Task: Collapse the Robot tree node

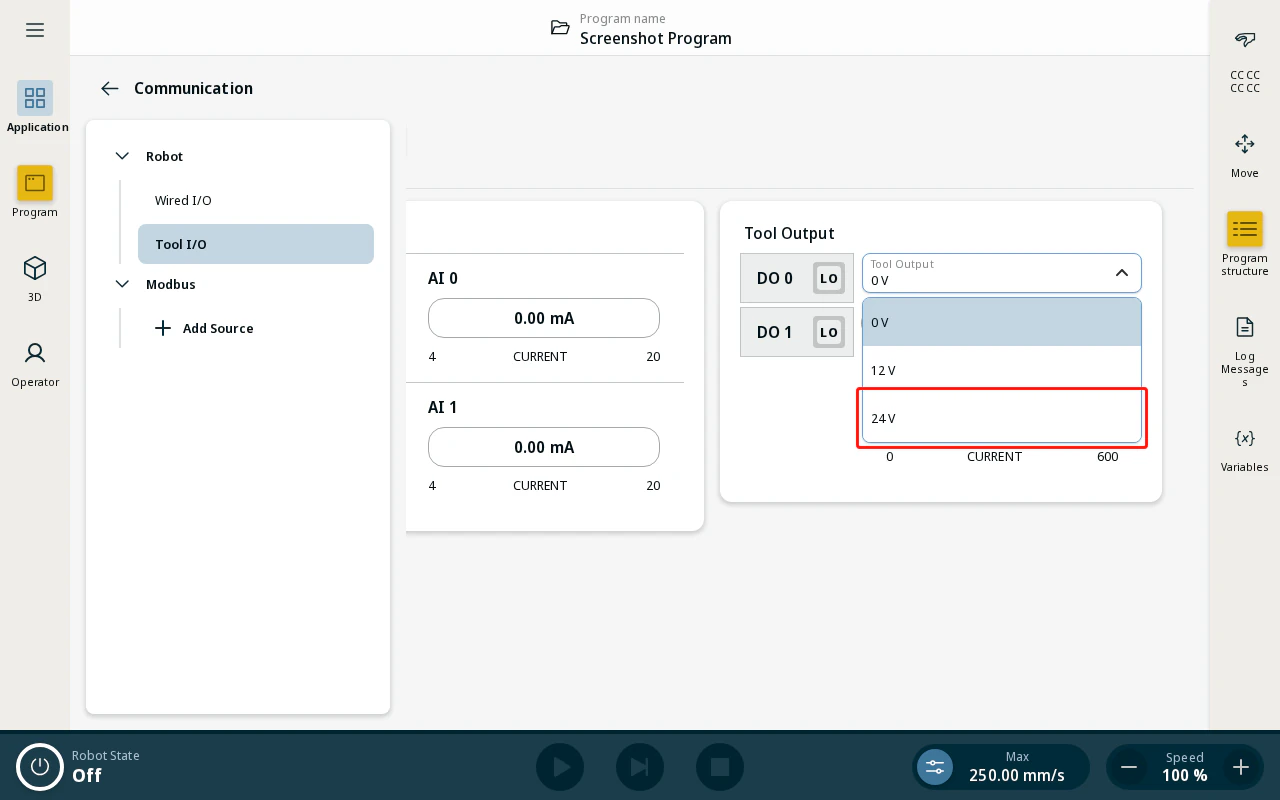Action: [x=122, y=156]
